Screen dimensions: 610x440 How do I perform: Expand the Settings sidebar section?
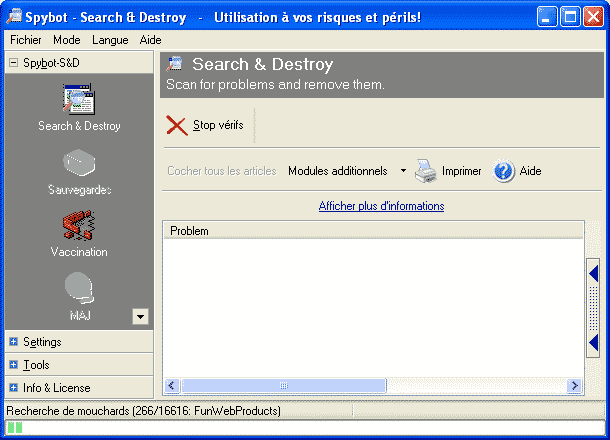(x=14, y=342)
